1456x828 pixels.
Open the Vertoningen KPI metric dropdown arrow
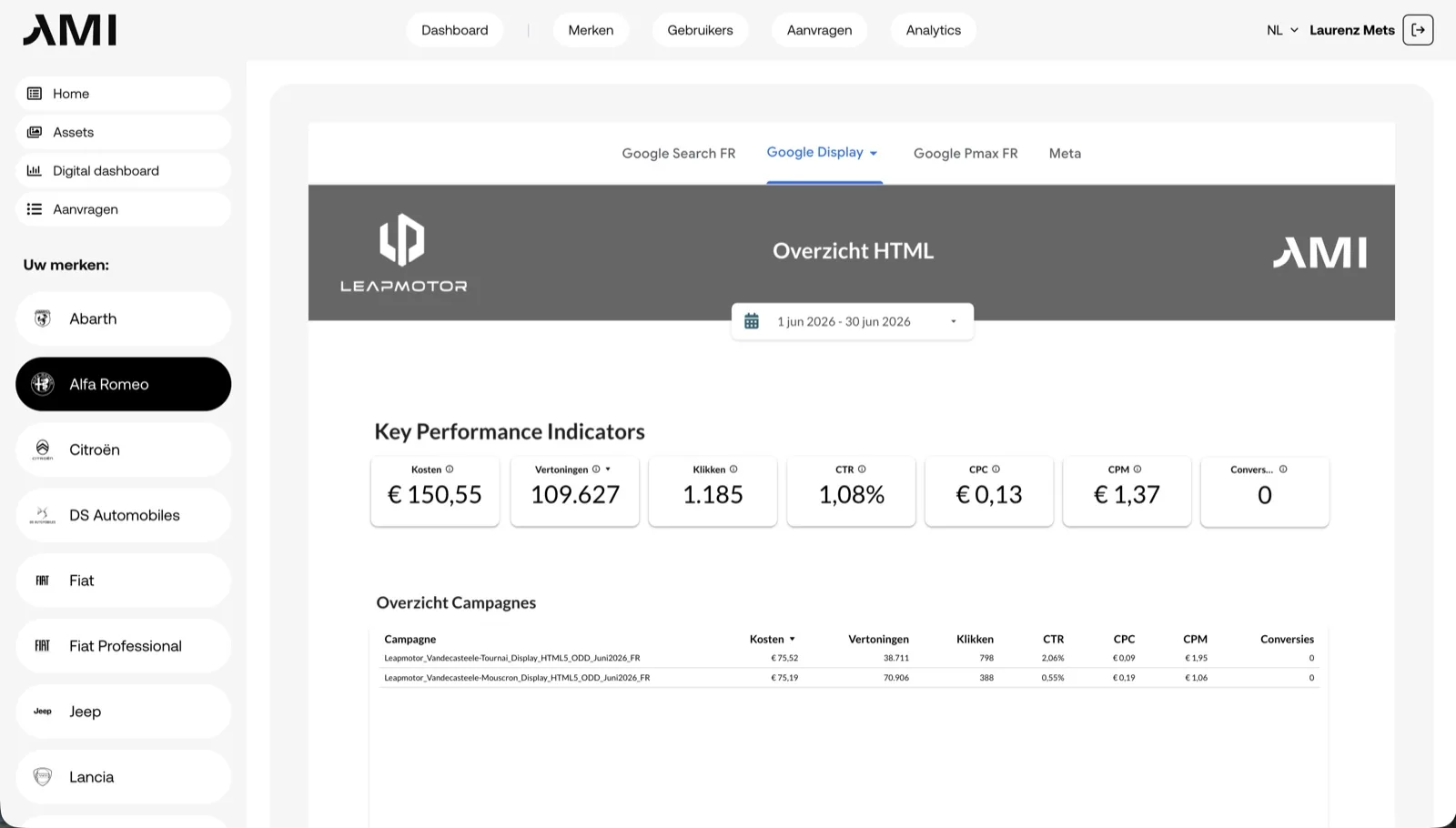pyautogui.click(x=608, y=470)
